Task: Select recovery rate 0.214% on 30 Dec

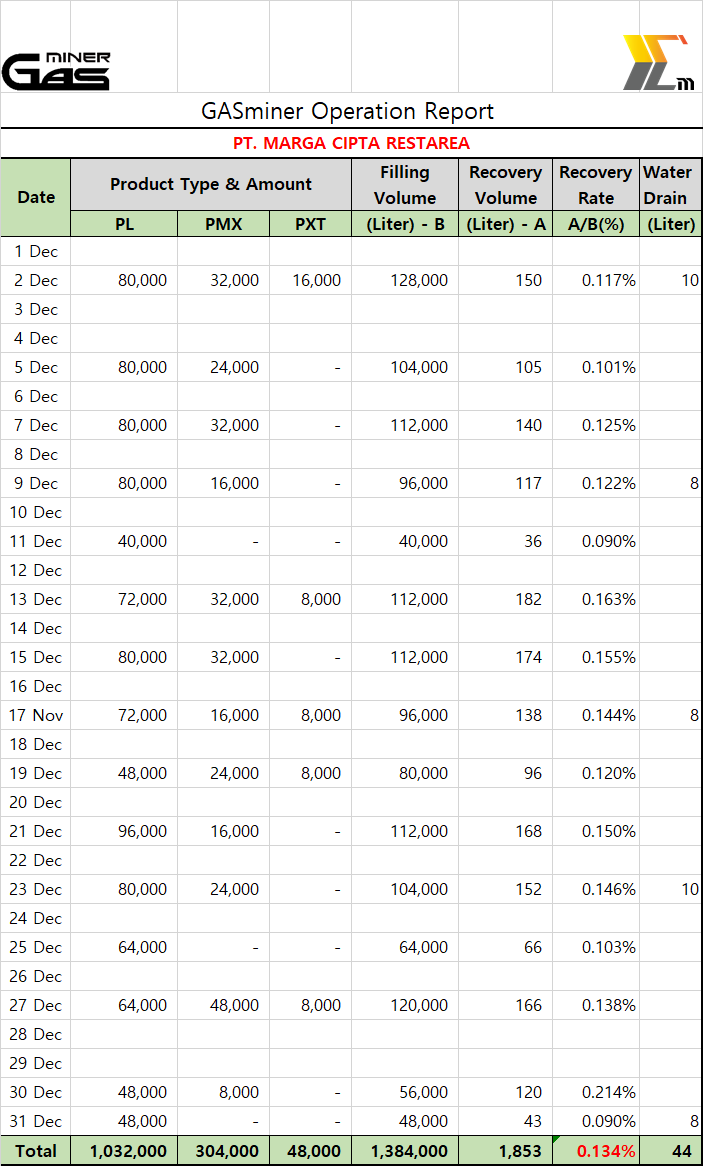Action: [595, 1092]
